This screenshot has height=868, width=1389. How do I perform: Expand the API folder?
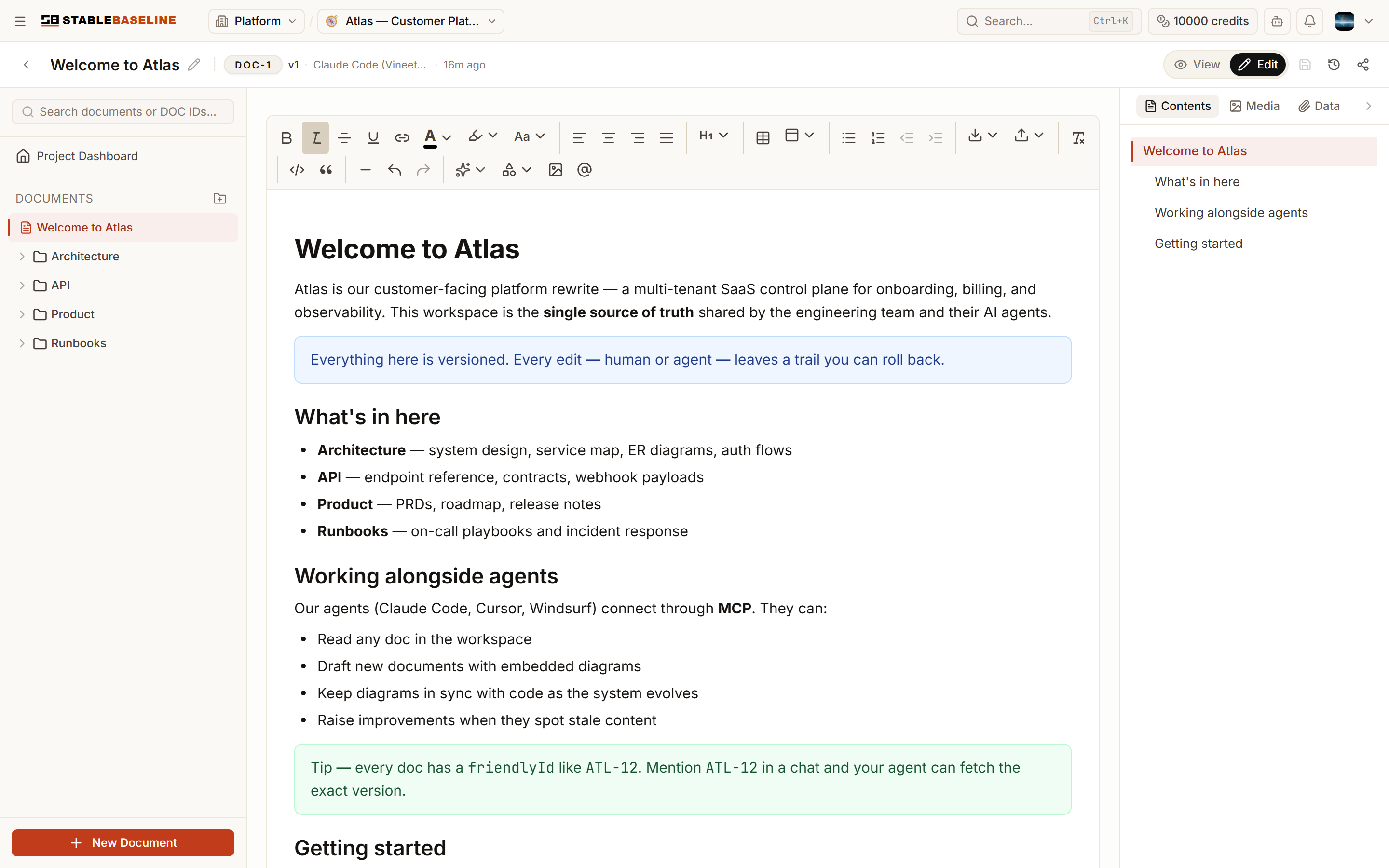click(22, 285)
